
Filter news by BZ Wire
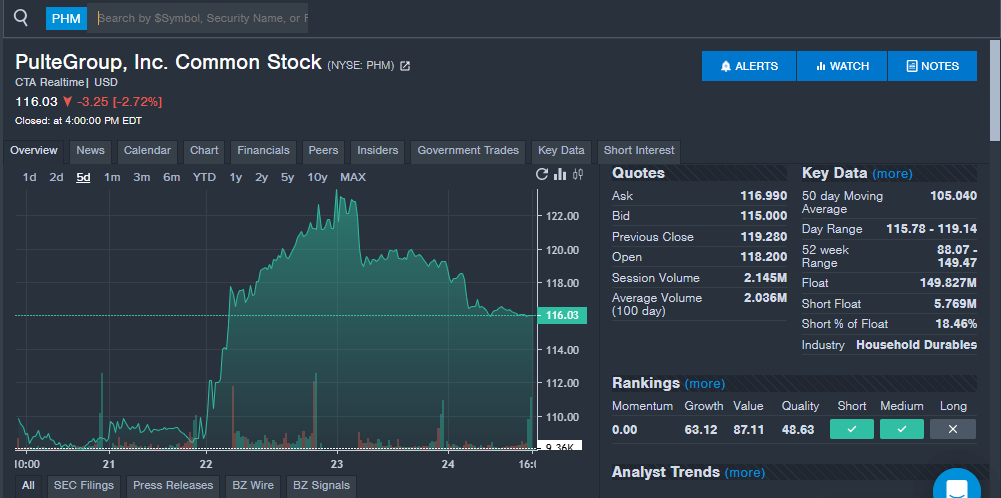[253, 486]
